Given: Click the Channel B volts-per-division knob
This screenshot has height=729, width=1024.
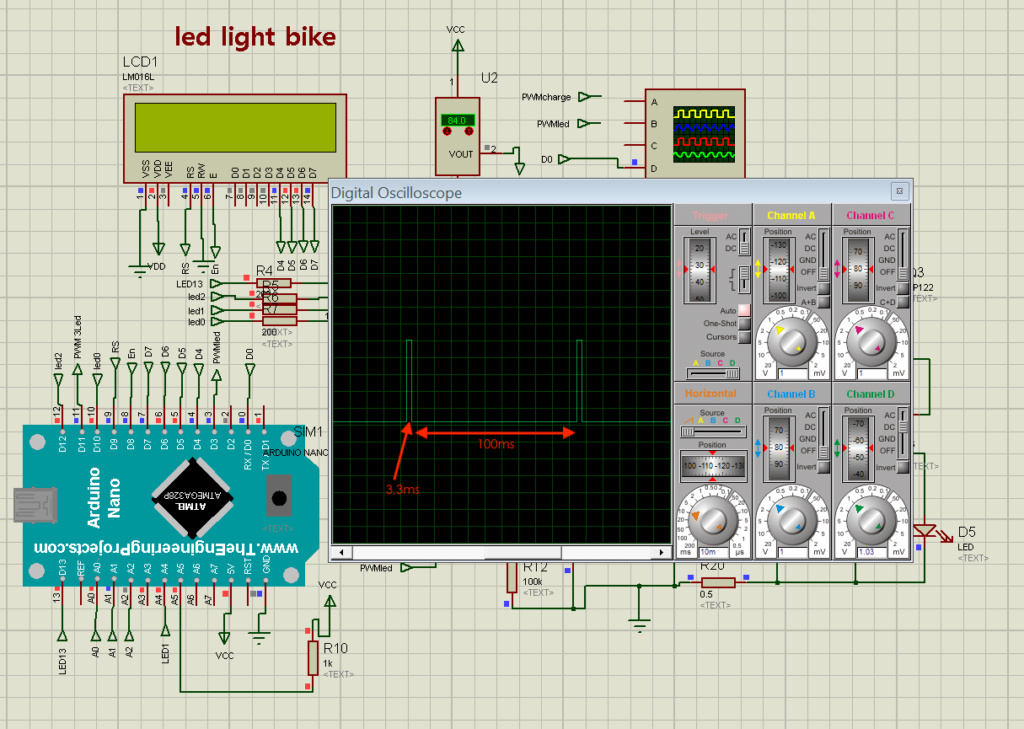Looking at the screenshot, I should click(792, 520).
